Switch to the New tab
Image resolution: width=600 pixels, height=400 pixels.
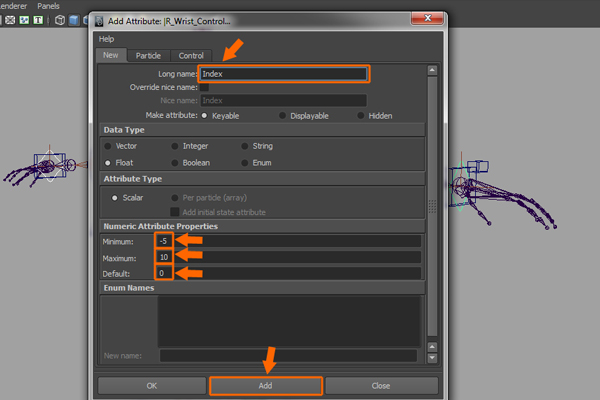111,55
